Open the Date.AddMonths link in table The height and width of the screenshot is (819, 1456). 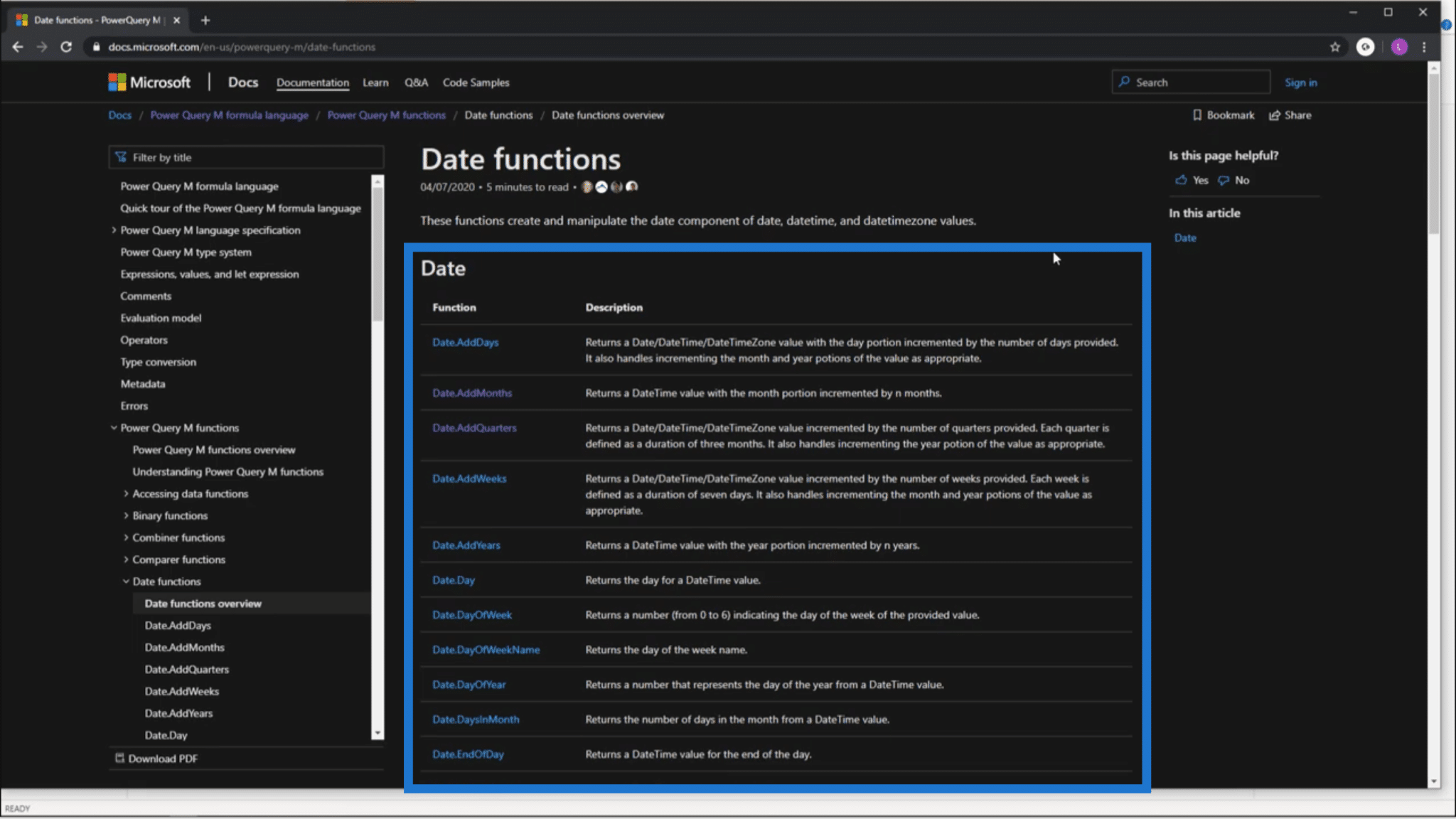click(x=472, y=393)
